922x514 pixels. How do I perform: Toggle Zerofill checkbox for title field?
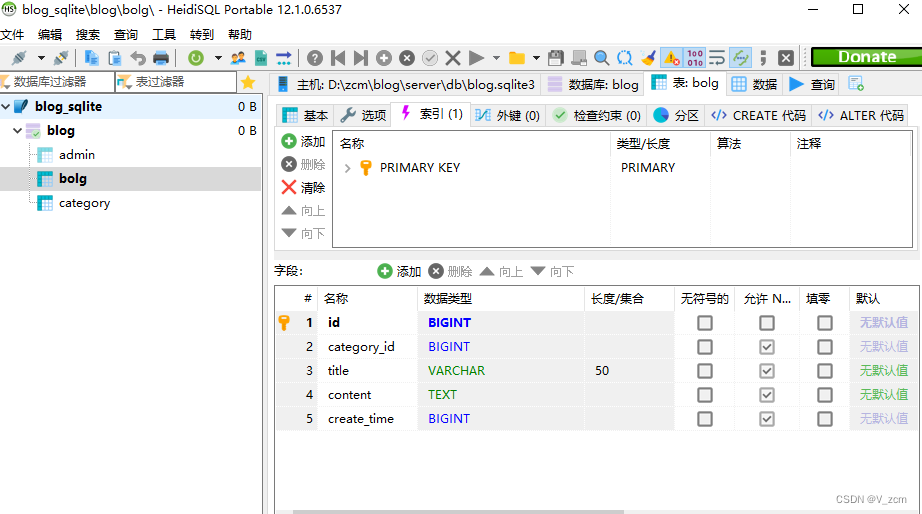(825, 371)
